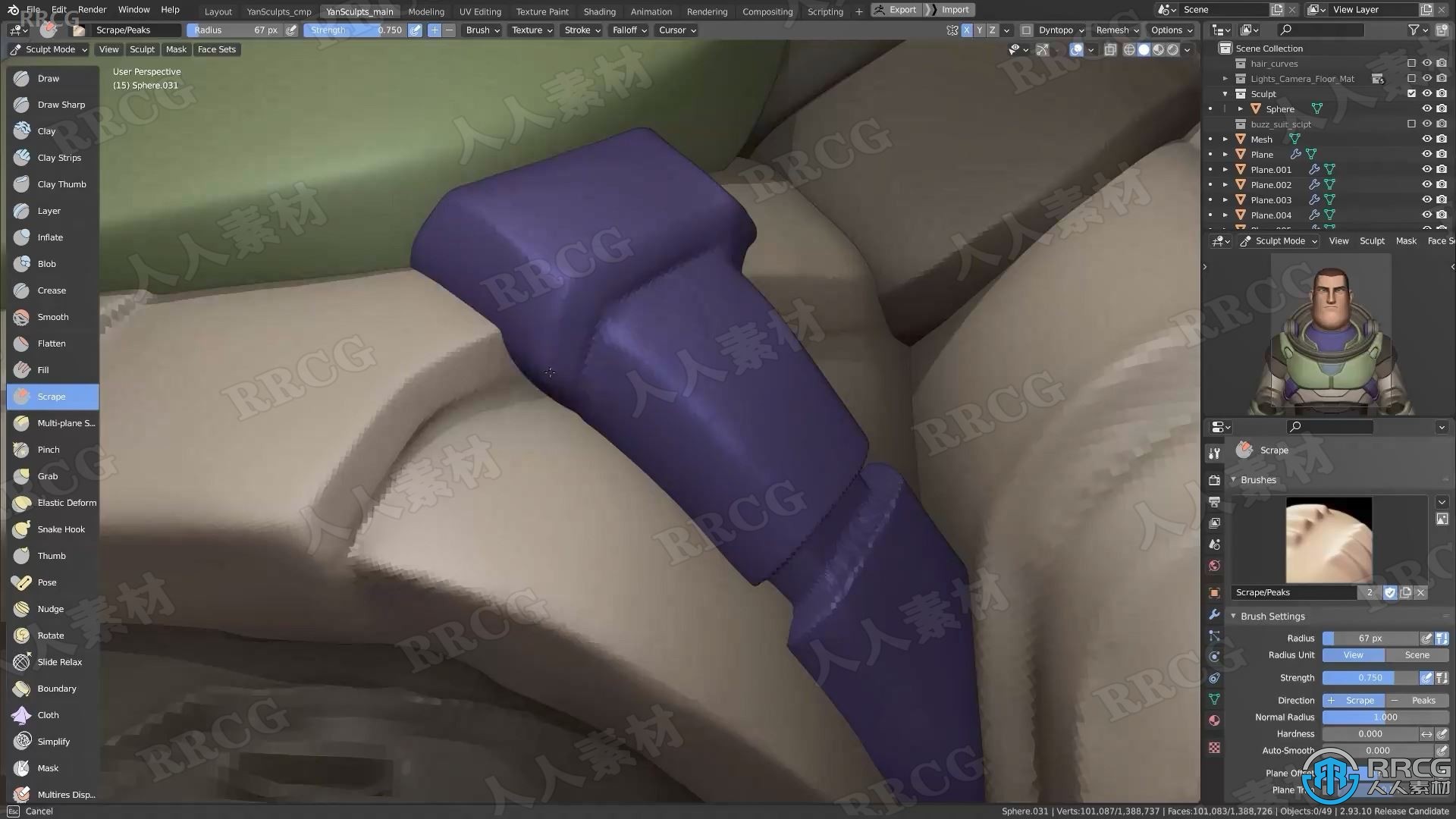Select the Clay Strips brush
The width and height of the screenshot is (1456, 819).
pos(52,158)
